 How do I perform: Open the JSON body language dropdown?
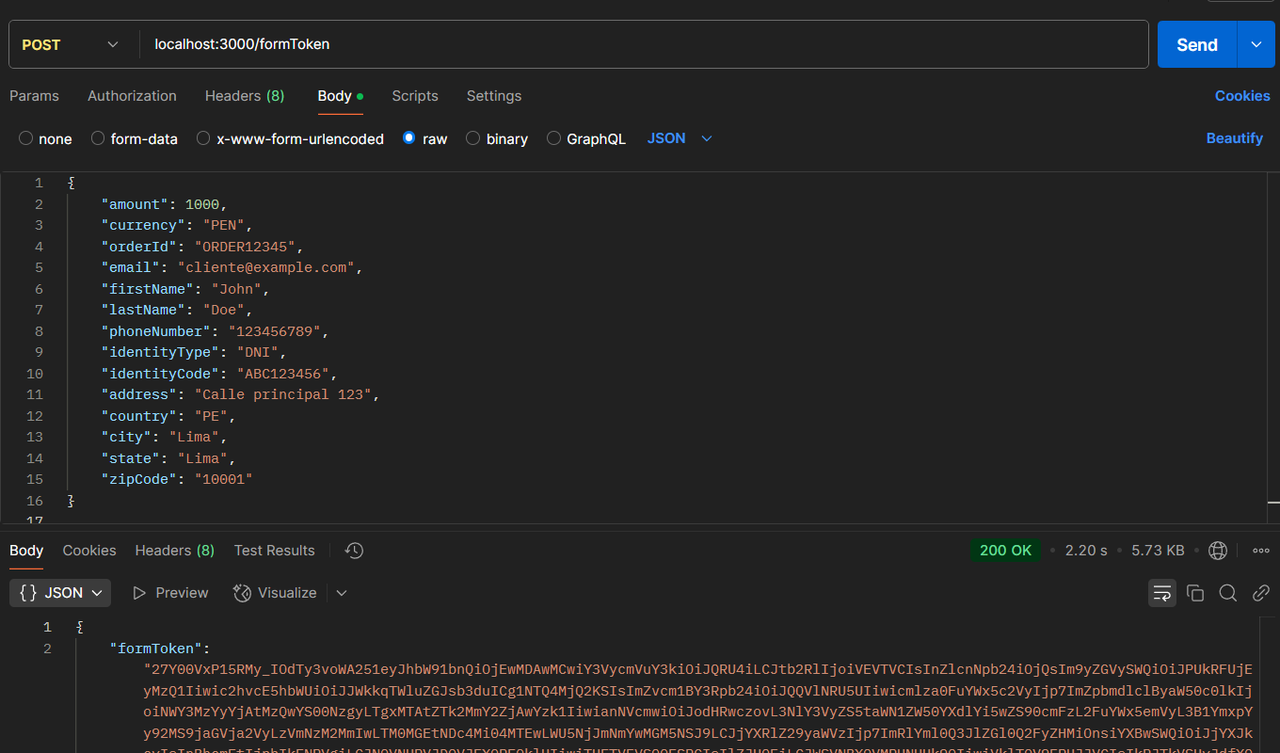[x=679, y=138]
